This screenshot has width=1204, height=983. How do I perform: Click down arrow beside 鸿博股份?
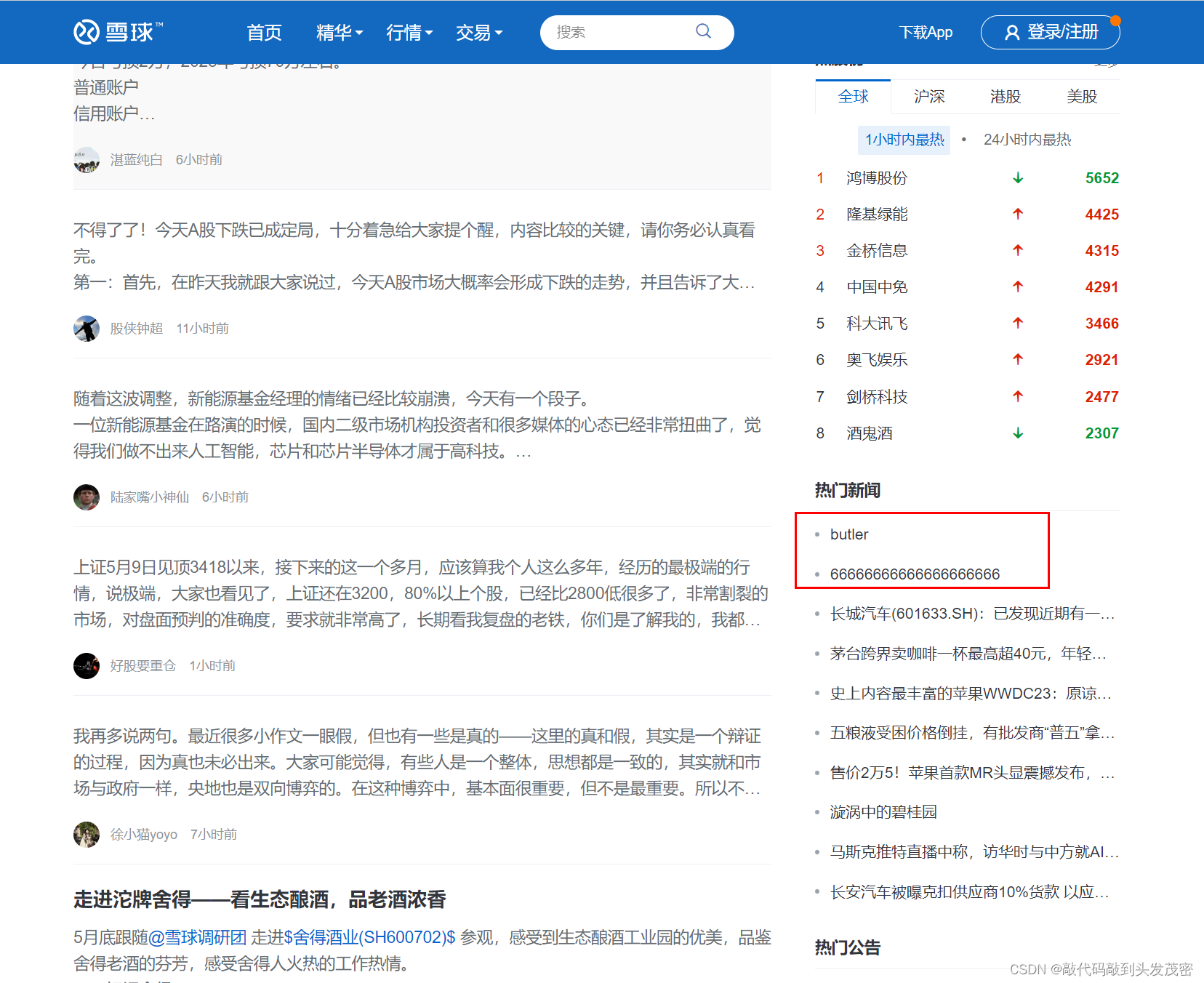pos(1018,178)
